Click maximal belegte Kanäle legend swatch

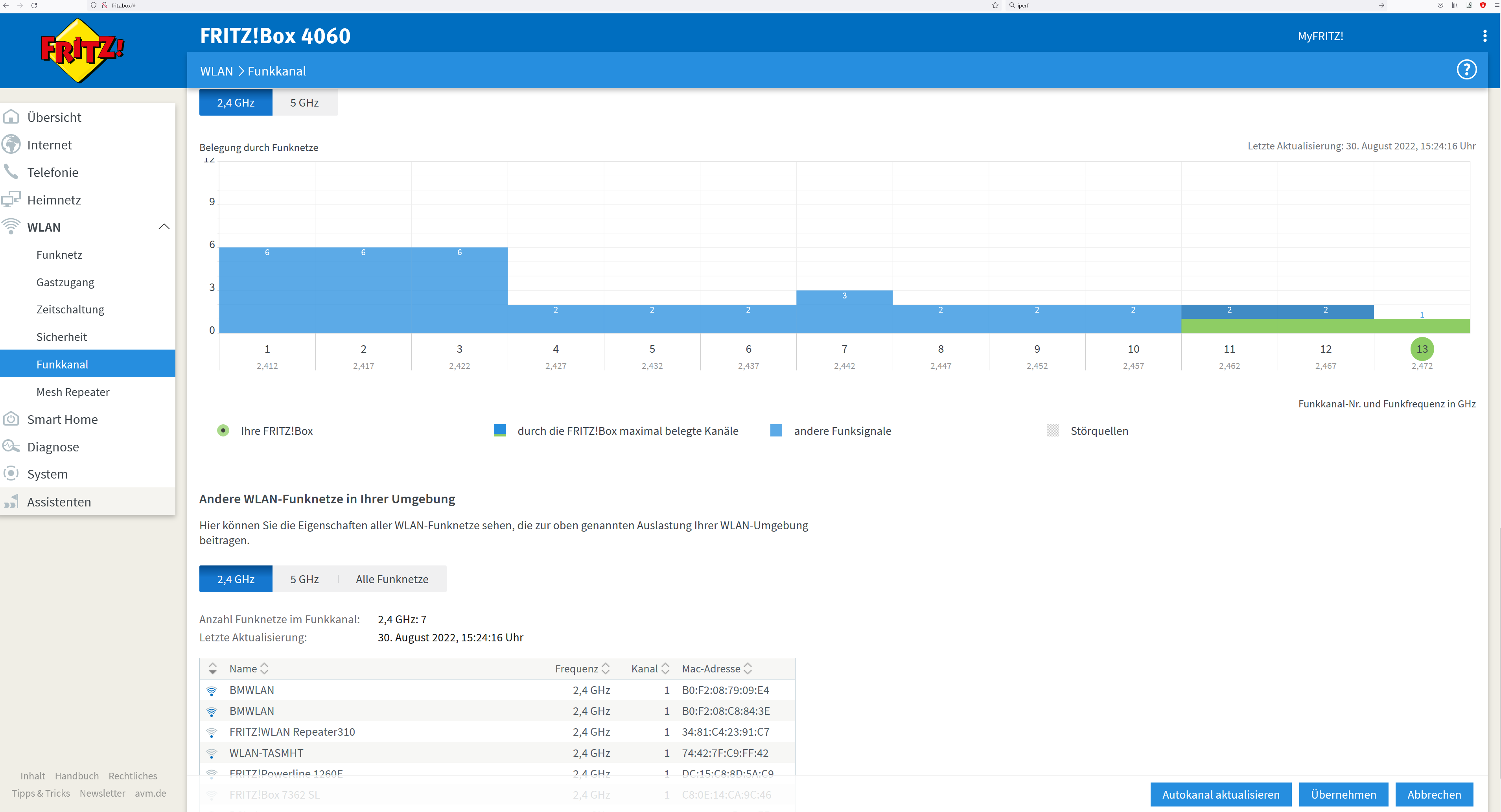tap(499, 431)
